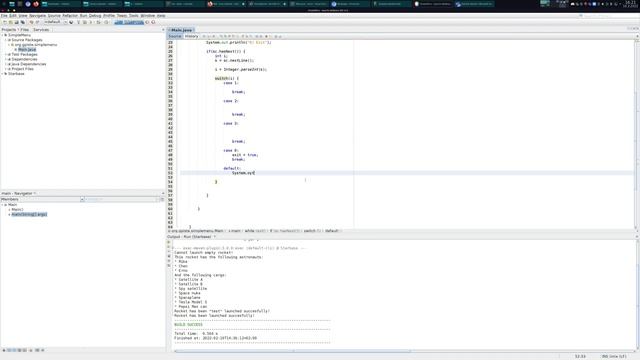
Task: Click the Run Project icon
Action: [x=91, y=22]
